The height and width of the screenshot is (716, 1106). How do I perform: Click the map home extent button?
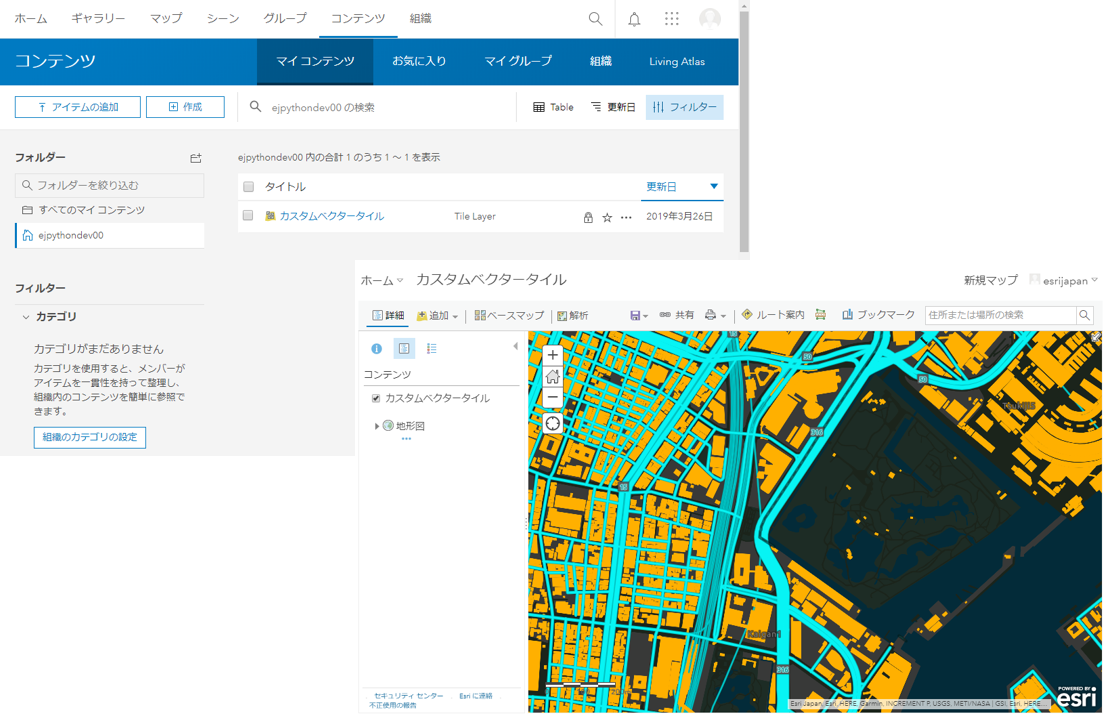(552, 377)
